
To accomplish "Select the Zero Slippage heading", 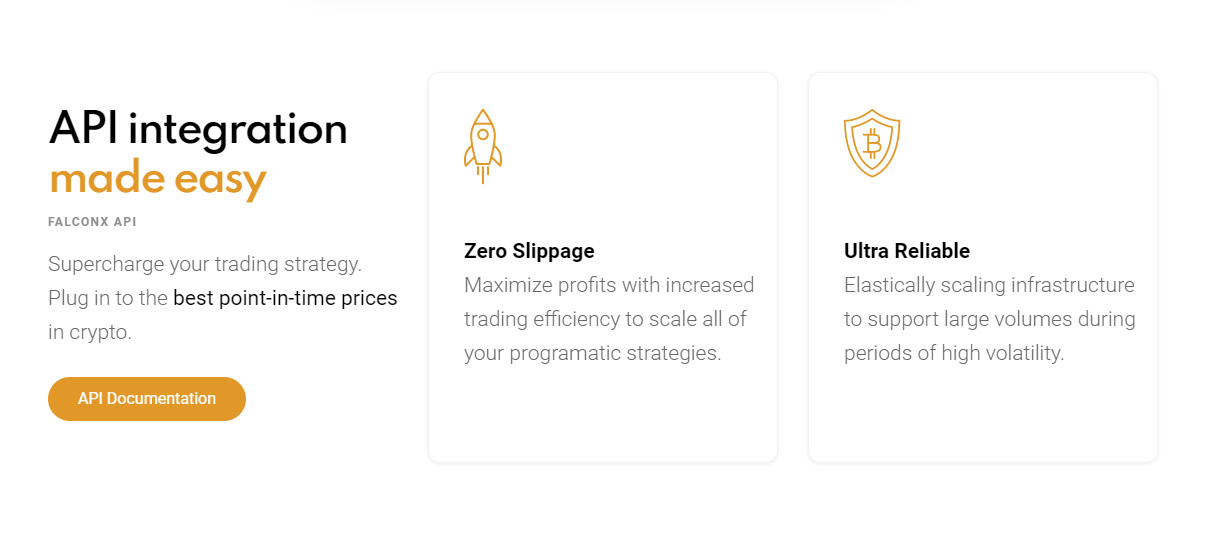I will (529, 251).
